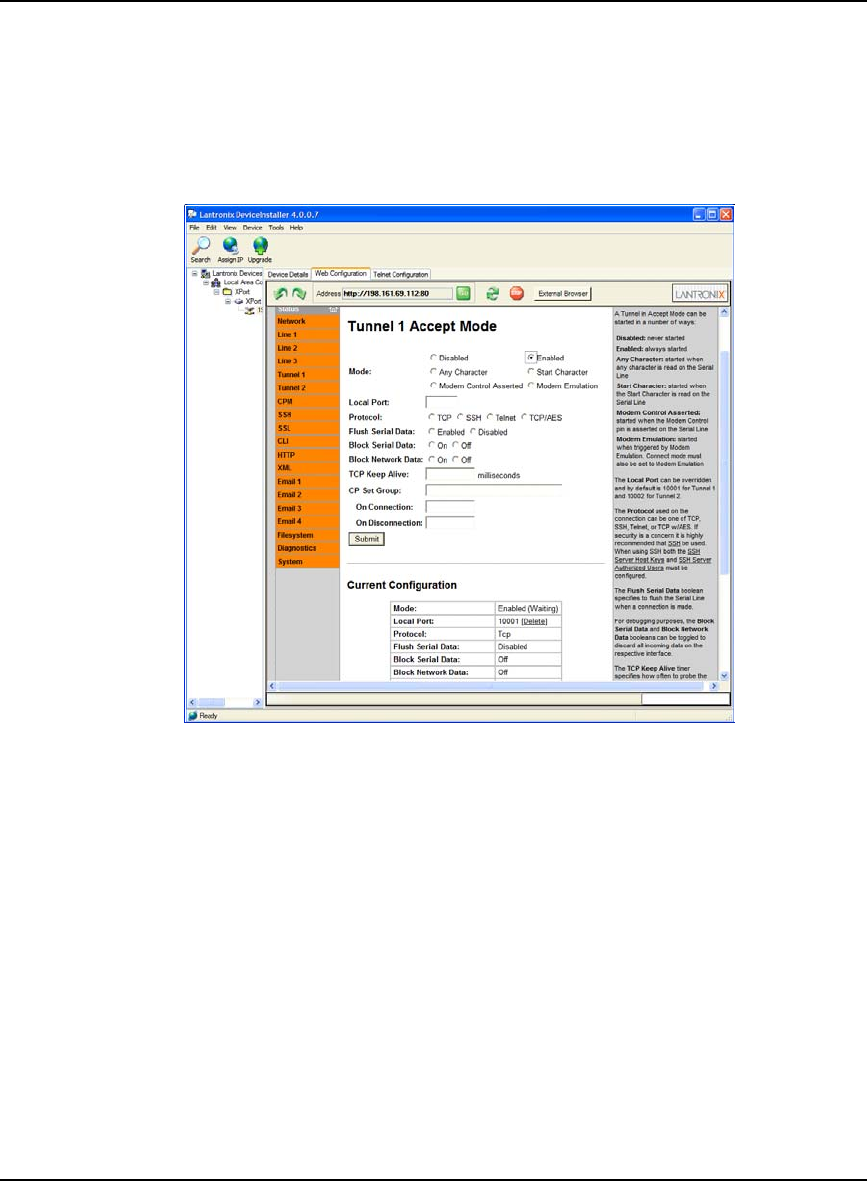Open the HTTP sidebar page
Image resolution: width=867 pixels, height=1181 pixels.
307,455
